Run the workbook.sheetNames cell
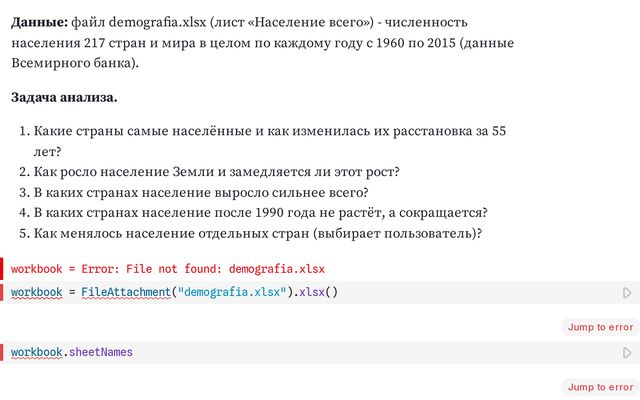 (x=627, y=352)
